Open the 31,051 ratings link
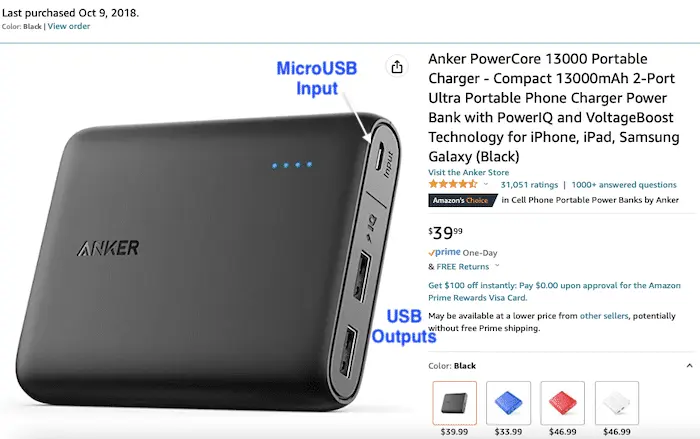Screen dimensions: 700x439 coord(529,184)
